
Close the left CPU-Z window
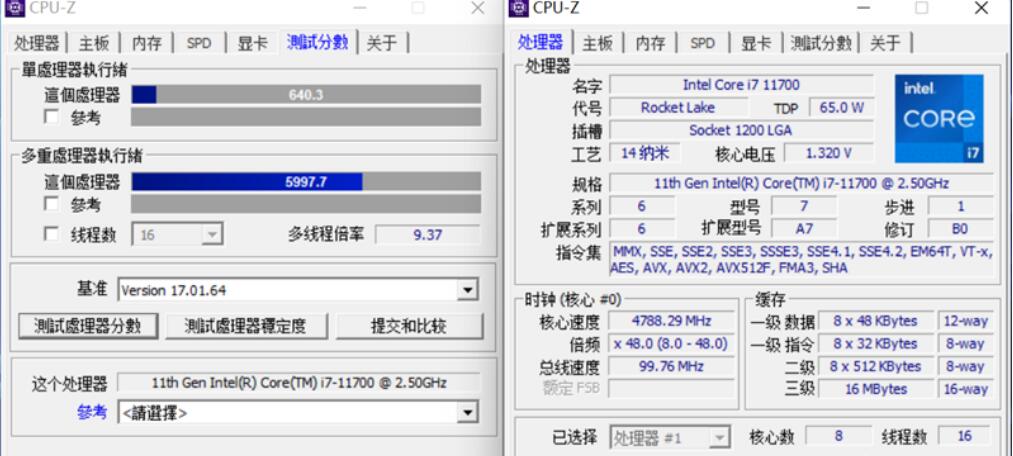[477, 8]
